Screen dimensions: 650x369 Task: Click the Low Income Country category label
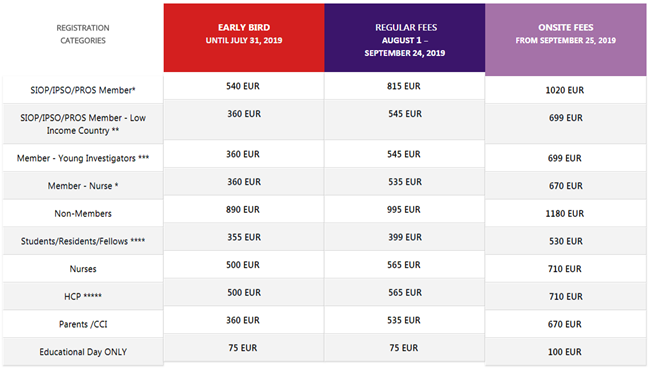[x=83, y=124]
